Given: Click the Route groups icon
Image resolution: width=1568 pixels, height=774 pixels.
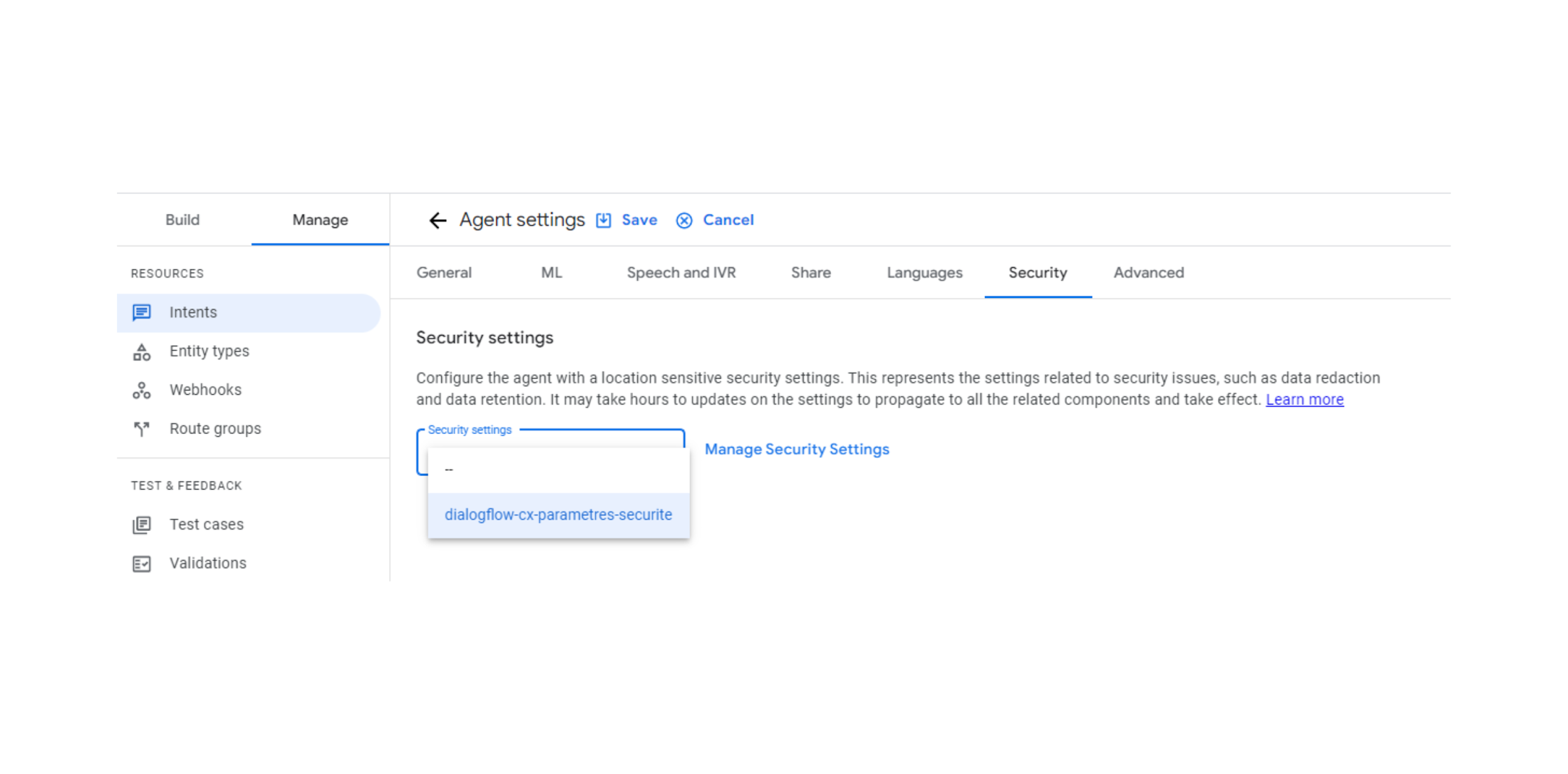Looking at the screenshot, I should [x=141, y=428].
